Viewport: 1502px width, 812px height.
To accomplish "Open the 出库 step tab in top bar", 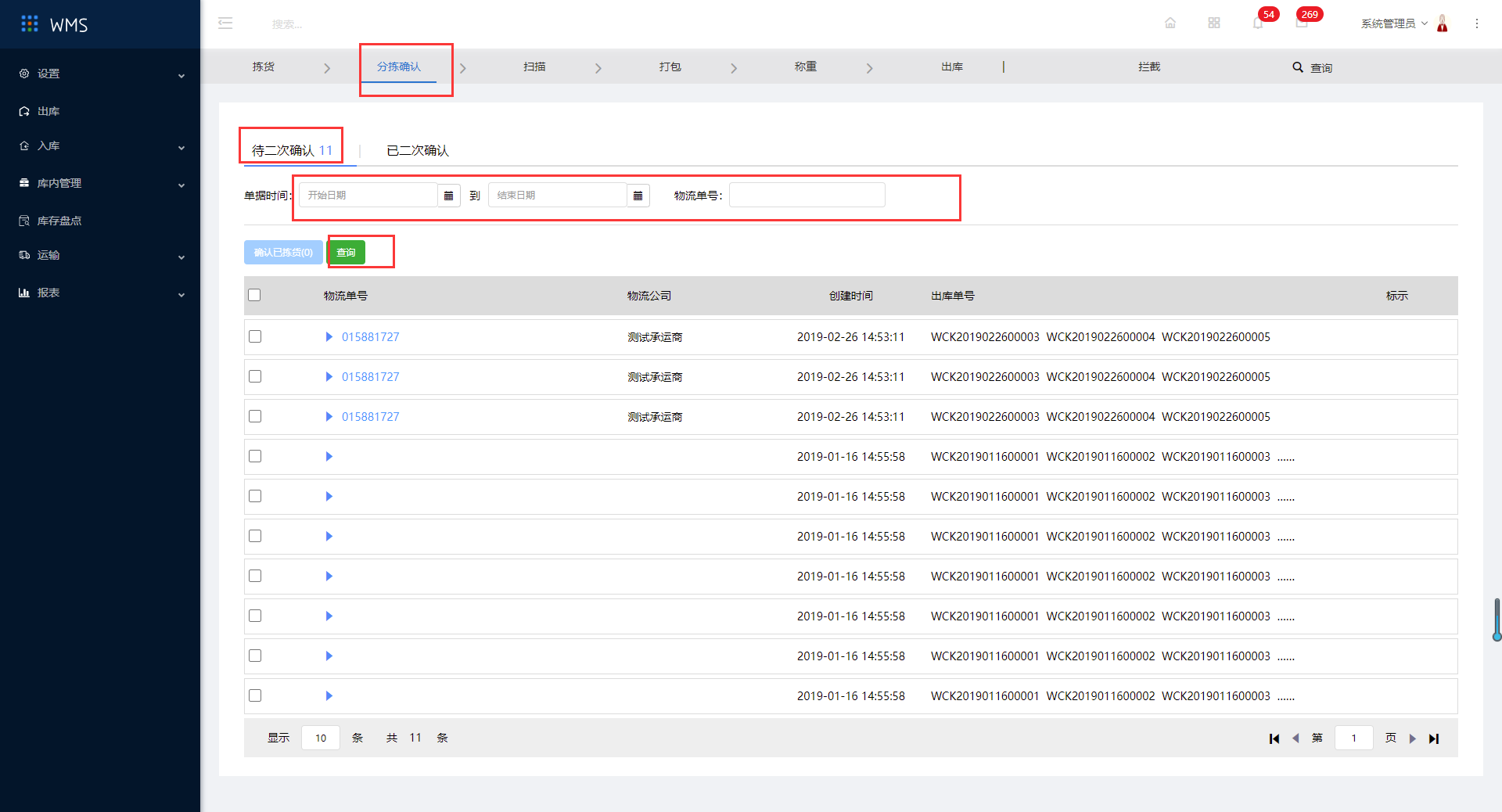I will click(x=952, y=67).
